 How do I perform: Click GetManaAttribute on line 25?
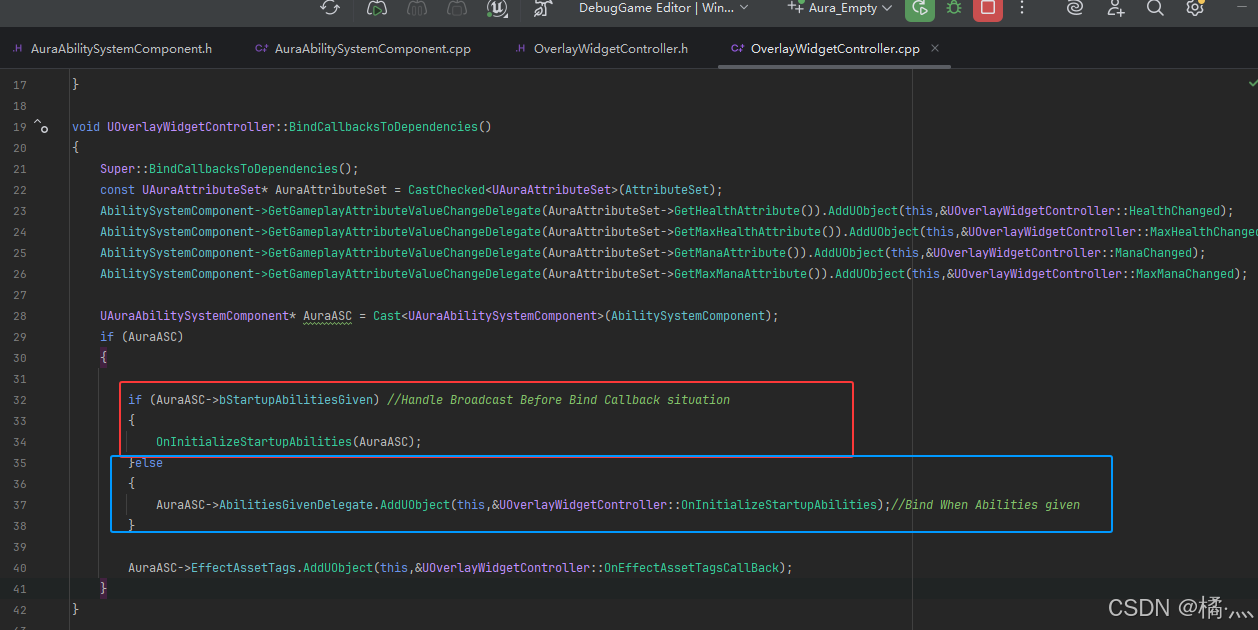tap(730, 253)
